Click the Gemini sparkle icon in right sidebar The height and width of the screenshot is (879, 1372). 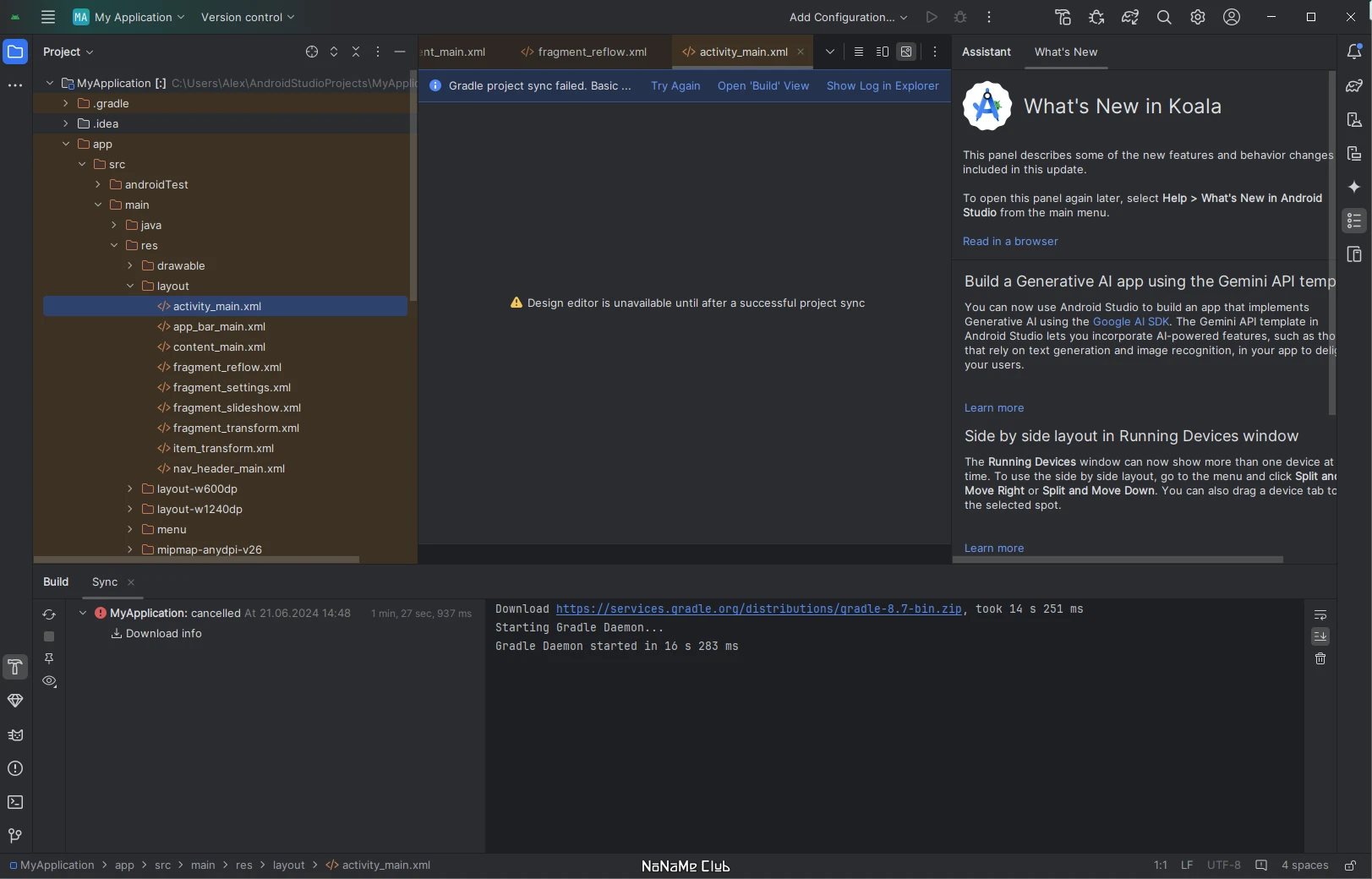pyautogui.click(x=1354, y=187)
